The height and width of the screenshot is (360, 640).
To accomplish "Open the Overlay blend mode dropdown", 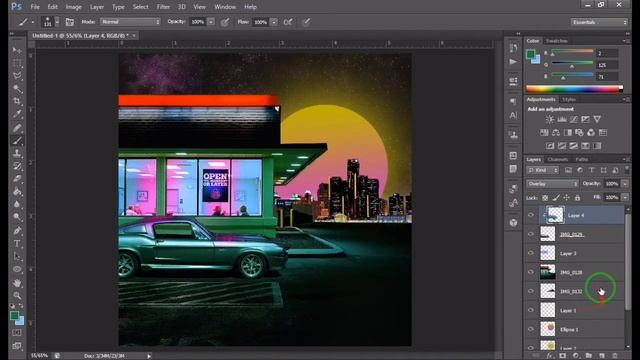I will pyautogui.click(x=552, y=184).
